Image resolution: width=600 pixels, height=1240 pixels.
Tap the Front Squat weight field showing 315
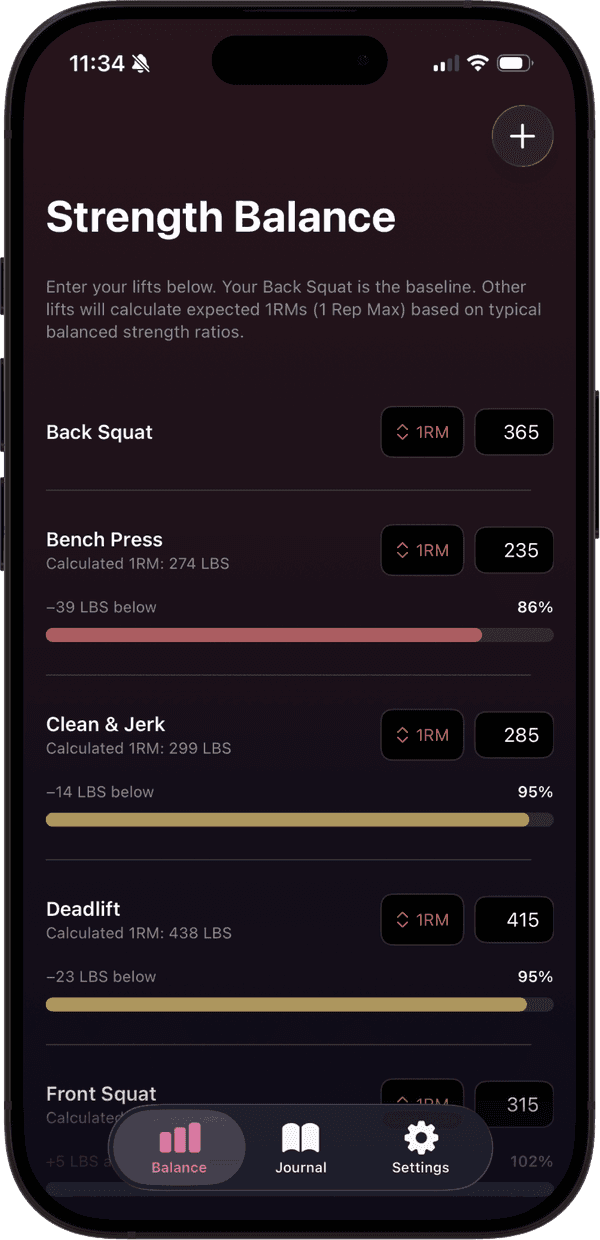514,1104
